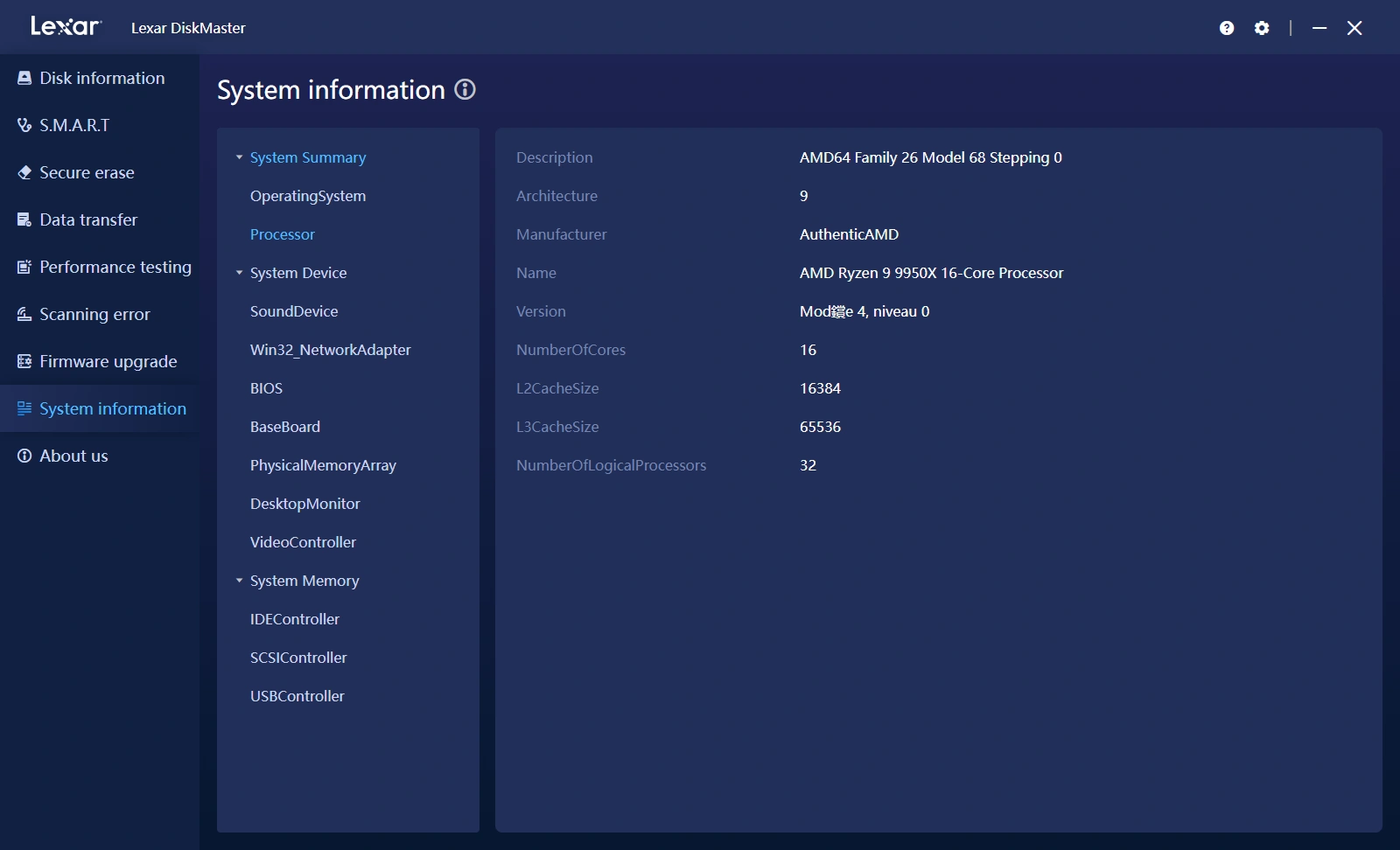The width and height of the screenshot is (1400, 850).
Task: Open settings with the gear icon
Action: [x=1262, y=28]
